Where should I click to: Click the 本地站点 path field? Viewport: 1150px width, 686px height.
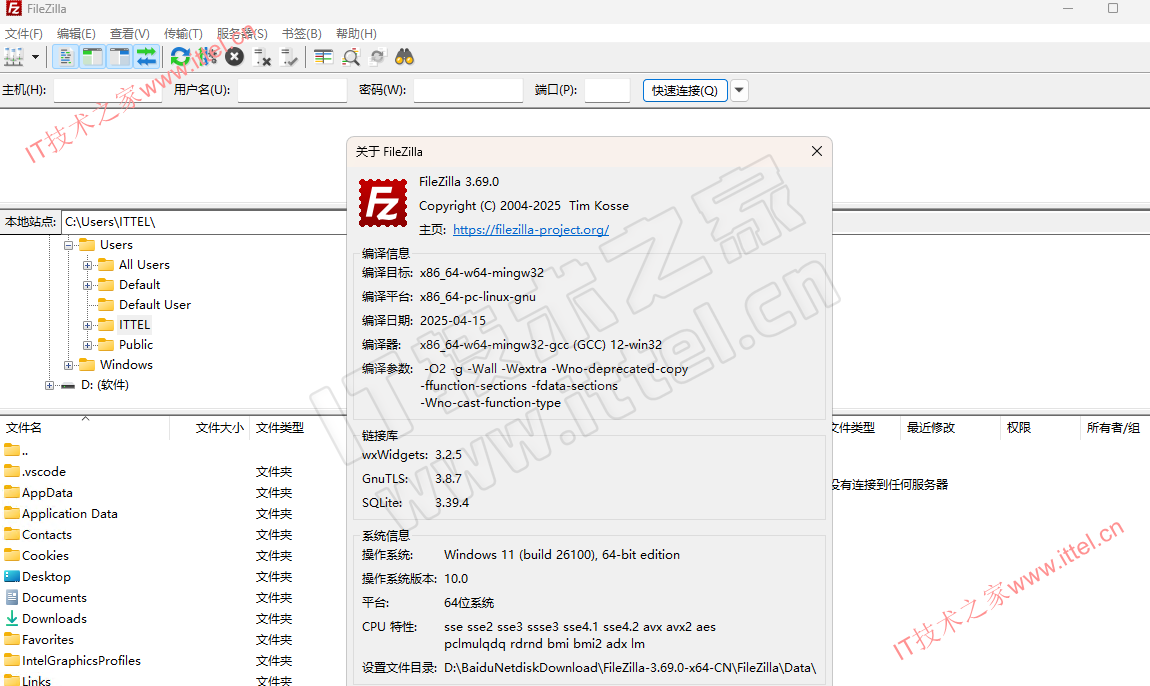(204, 222)
